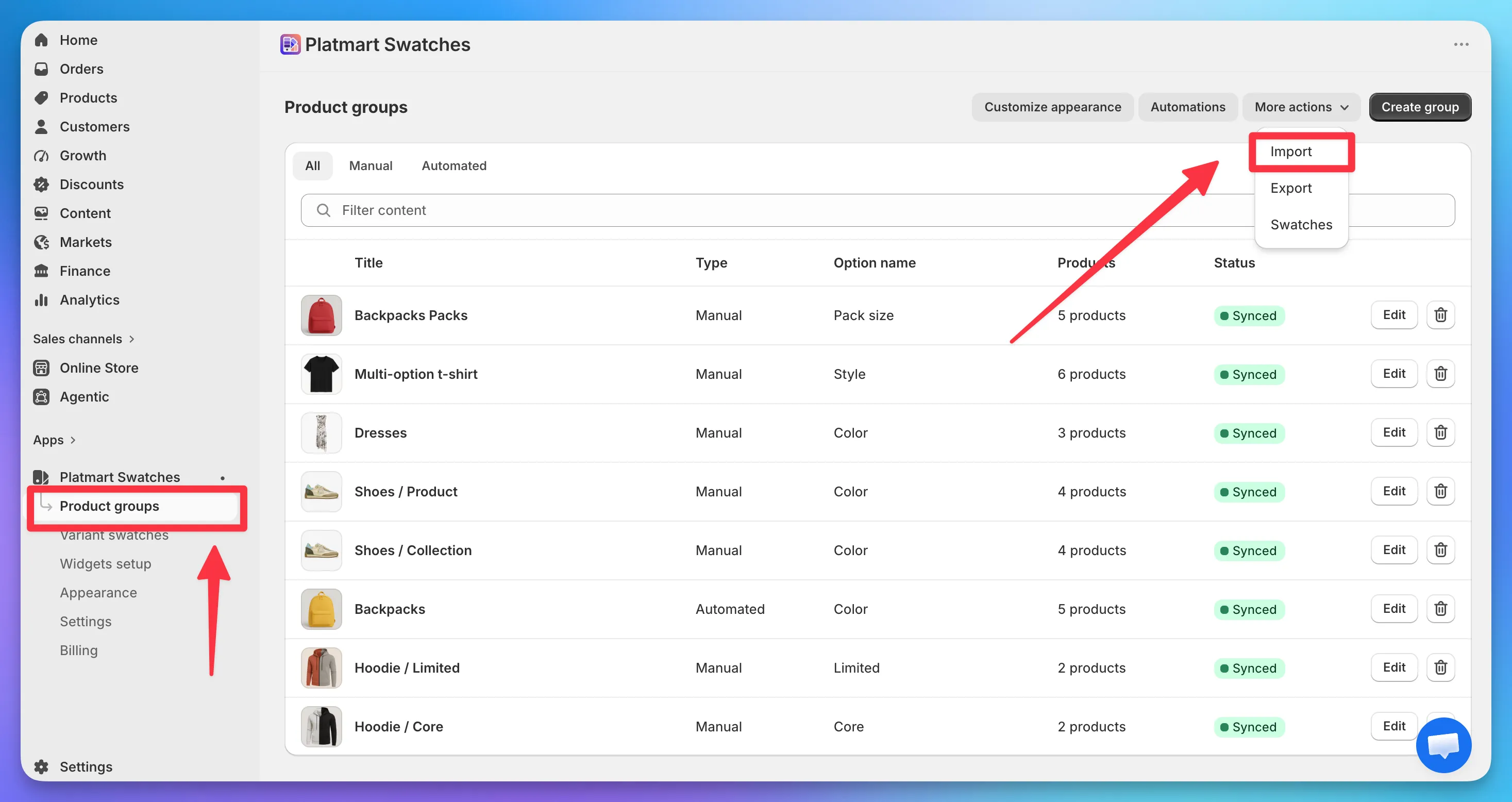Click the Automations button

pos(1187,107)
